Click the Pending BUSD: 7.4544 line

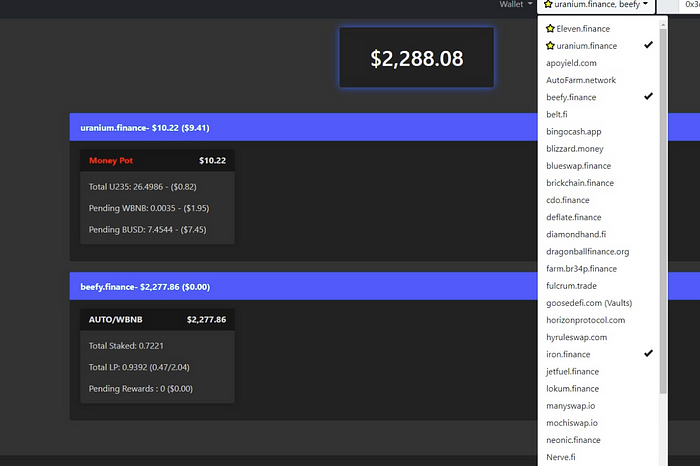click(x=147, y=229)
